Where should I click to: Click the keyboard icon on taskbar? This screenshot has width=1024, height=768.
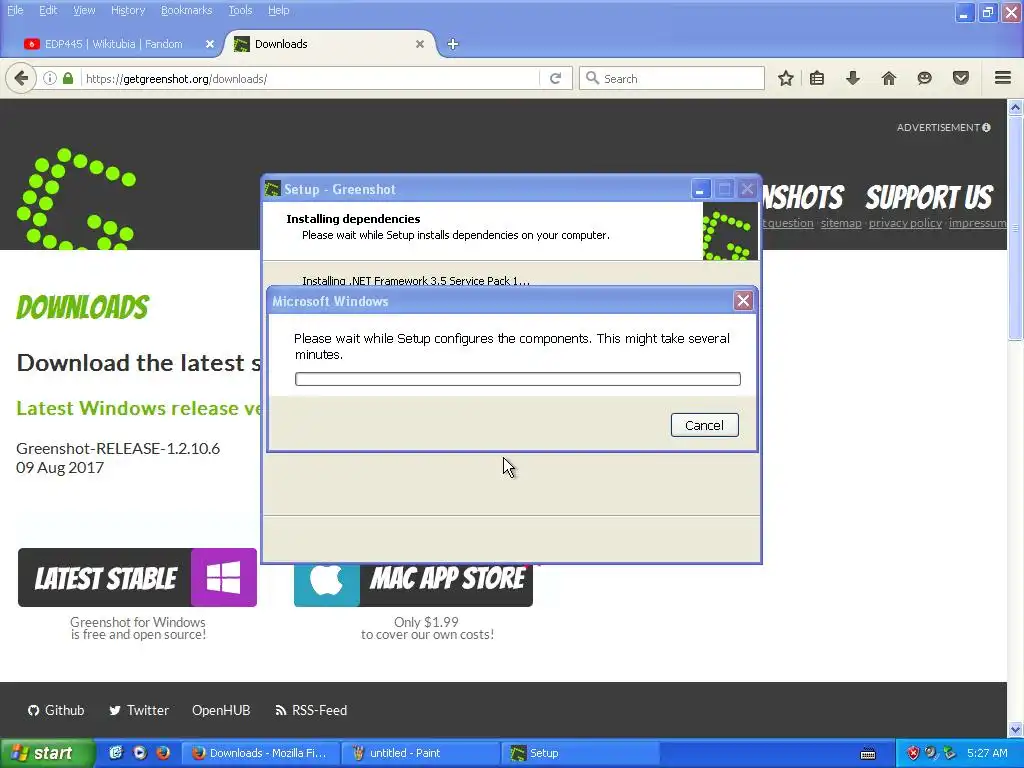(x=868, y=754)
